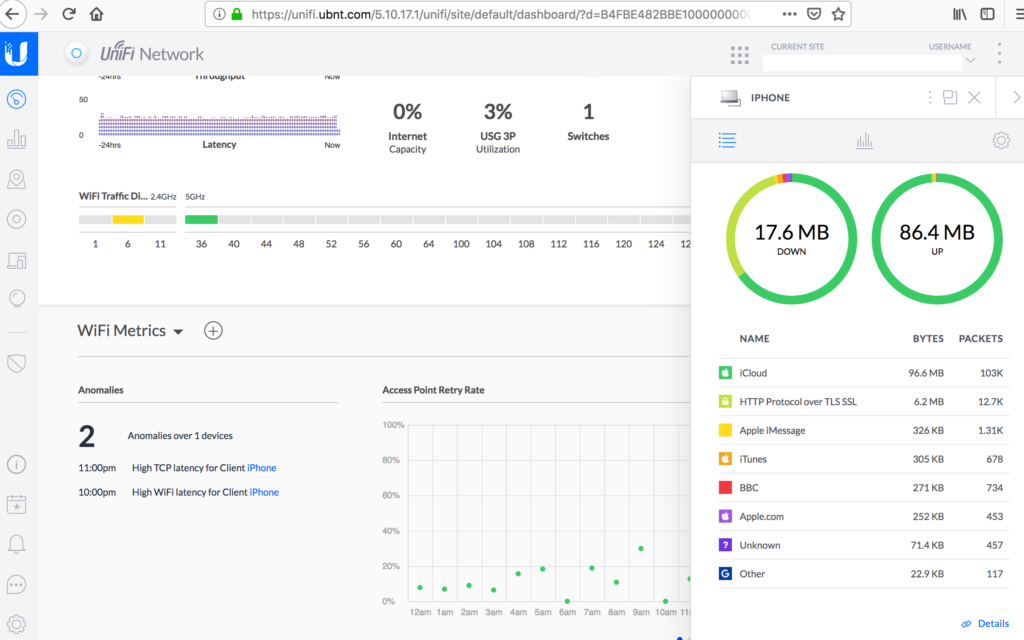Image resolution: width=1024 pixels, height=640 pixels.
Task: Open the shield icon in sidebar
Action: [x=16, y=363]
